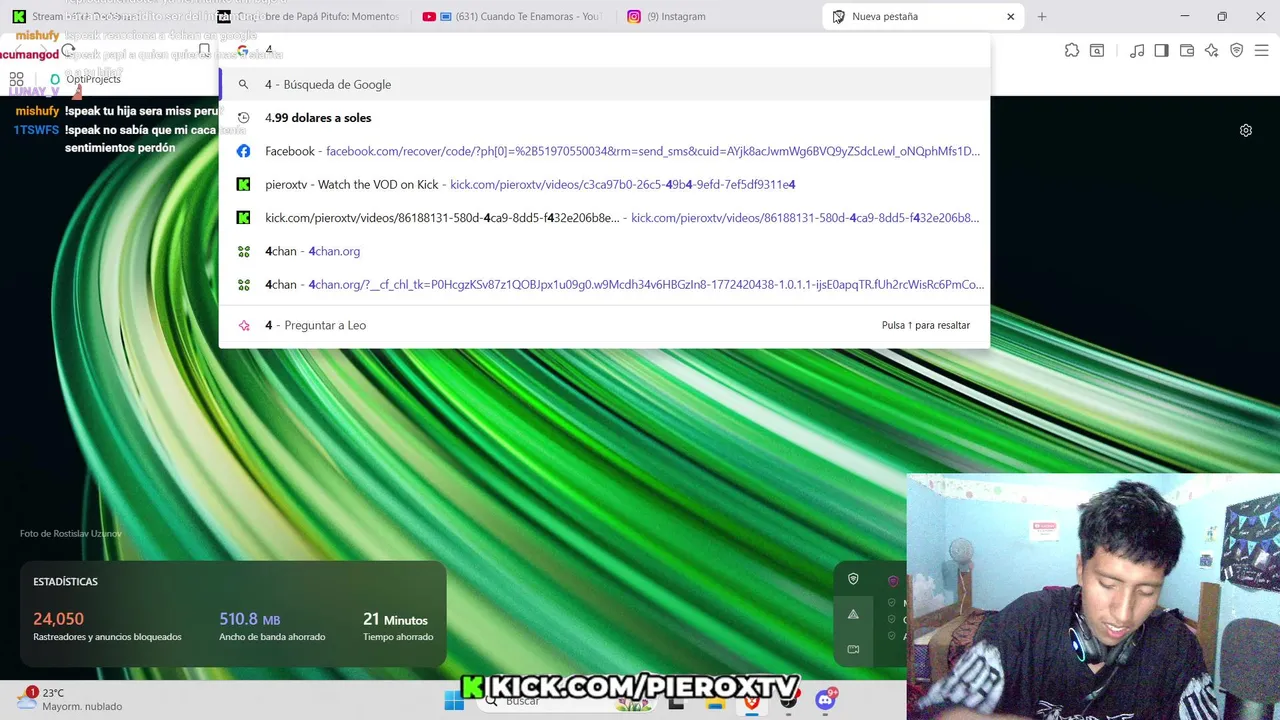Click the reload page button
This screenshot has height=720, width=1280.
(68, 51)
